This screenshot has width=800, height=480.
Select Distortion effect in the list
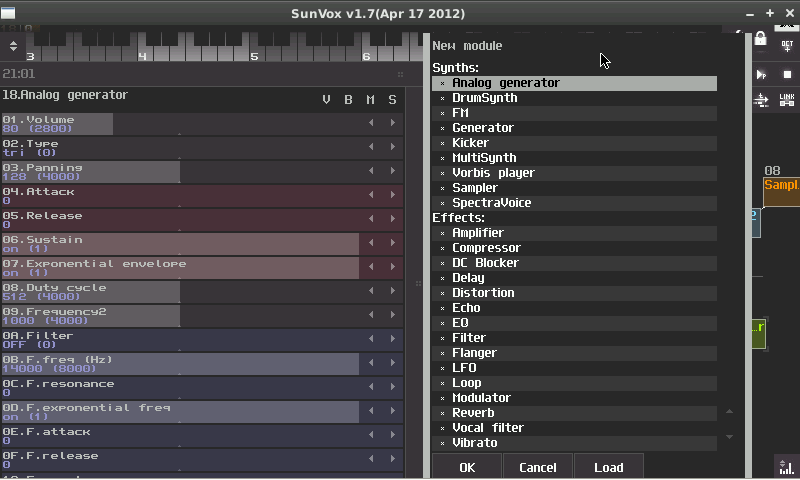pos(574,293)
